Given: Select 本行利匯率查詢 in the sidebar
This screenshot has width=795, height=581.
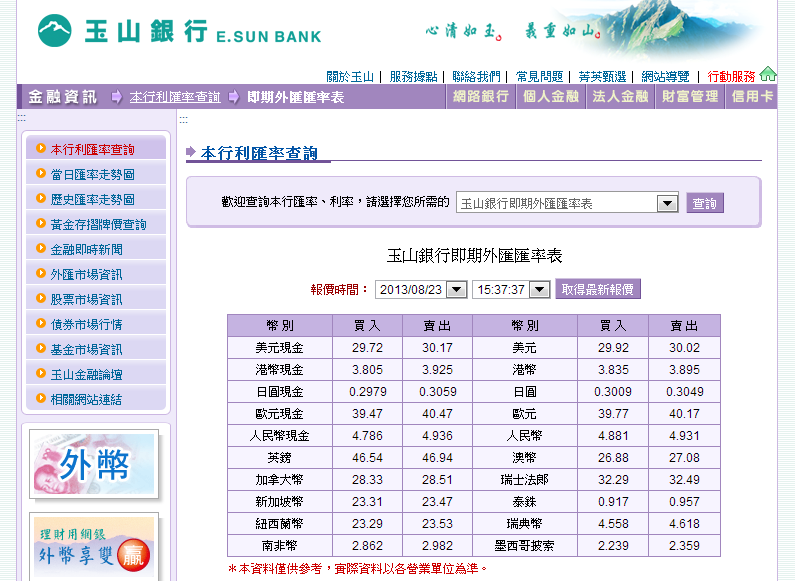Looking at the screenshot, I should [x=96, y=149].
